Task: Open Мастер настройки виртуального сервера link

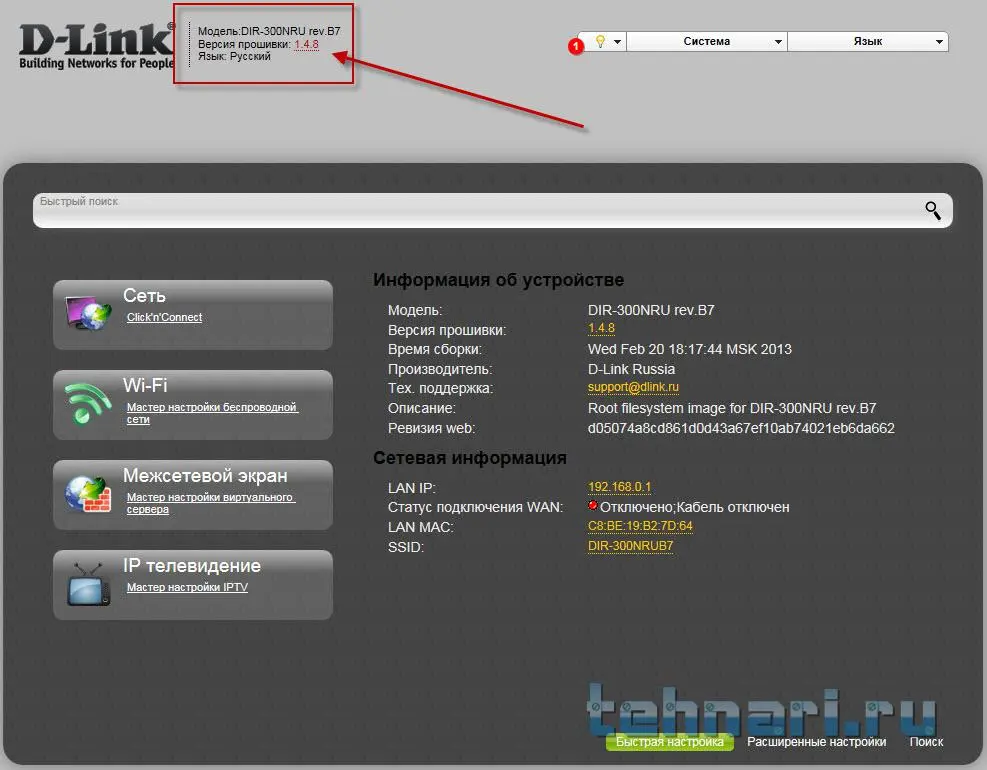Action: (210, 503)
